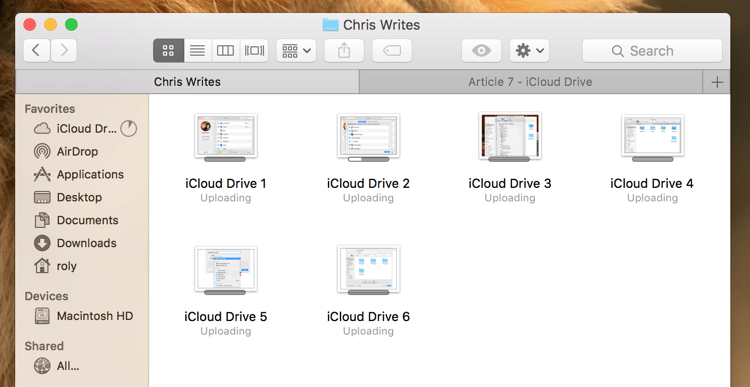The height and width of the screenshot is (387, 750).
Task: Click the Shared sidebar heading
Action: [x=44, y=346]
